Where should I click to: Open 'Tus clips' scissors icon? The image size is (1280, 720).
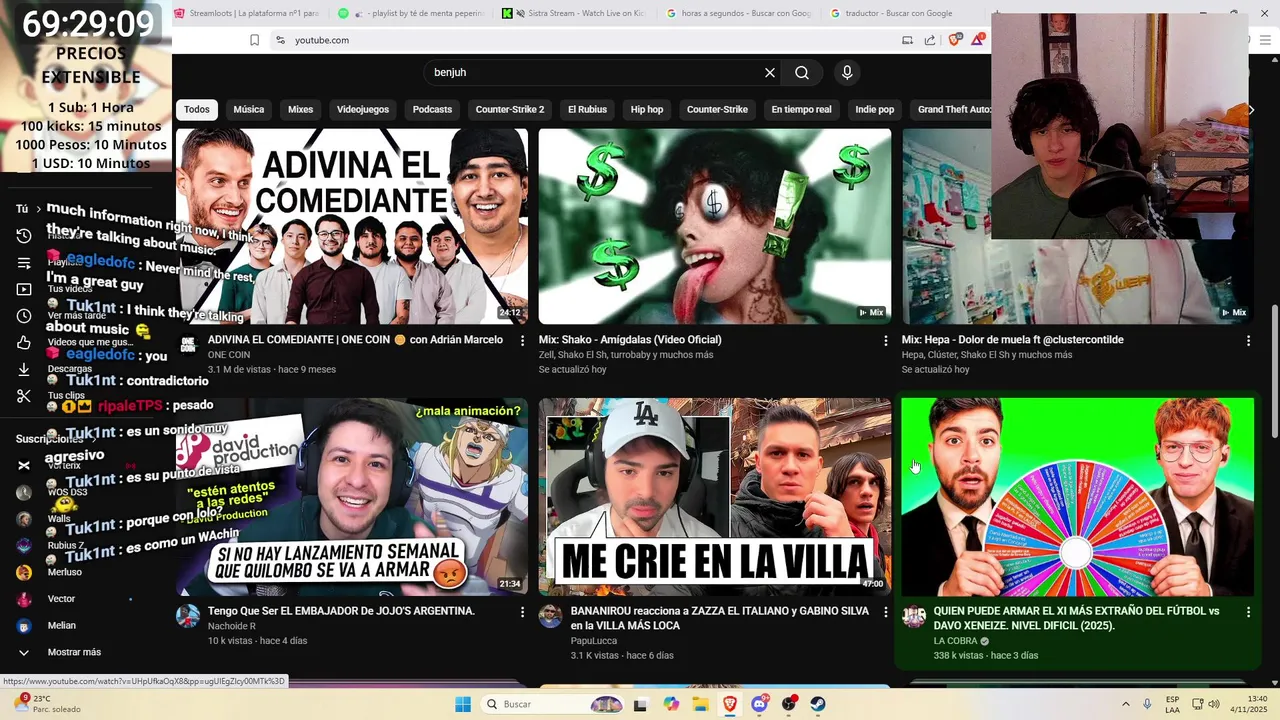tap(24, 396)
